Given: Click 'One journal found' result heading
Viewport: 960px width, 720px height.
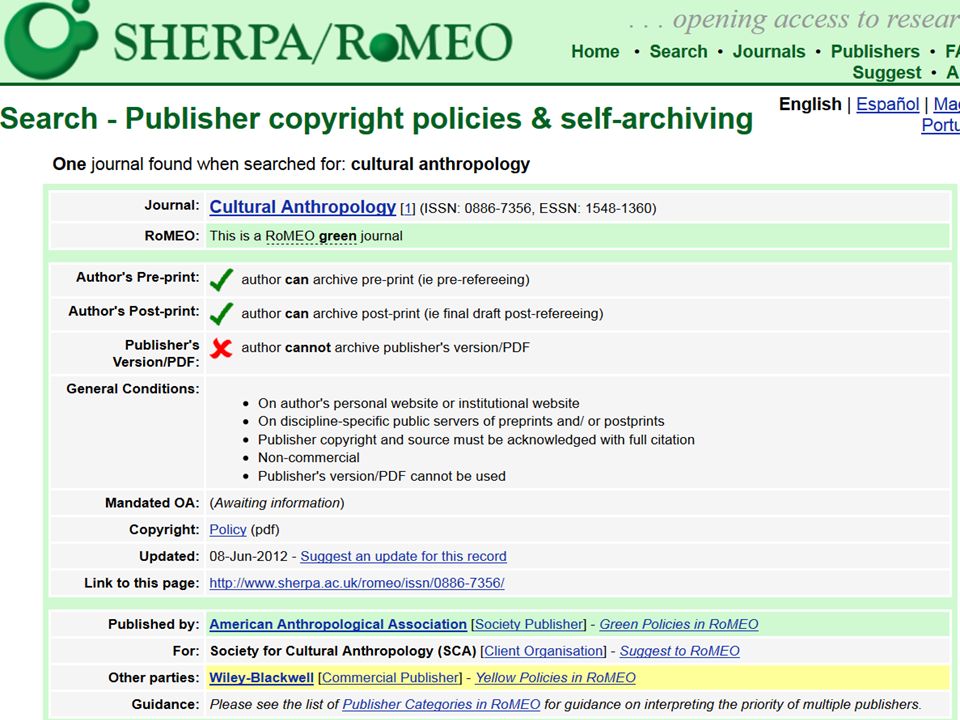Looking at the screenshot, I should pyautogui.click(x=291, y=164).
